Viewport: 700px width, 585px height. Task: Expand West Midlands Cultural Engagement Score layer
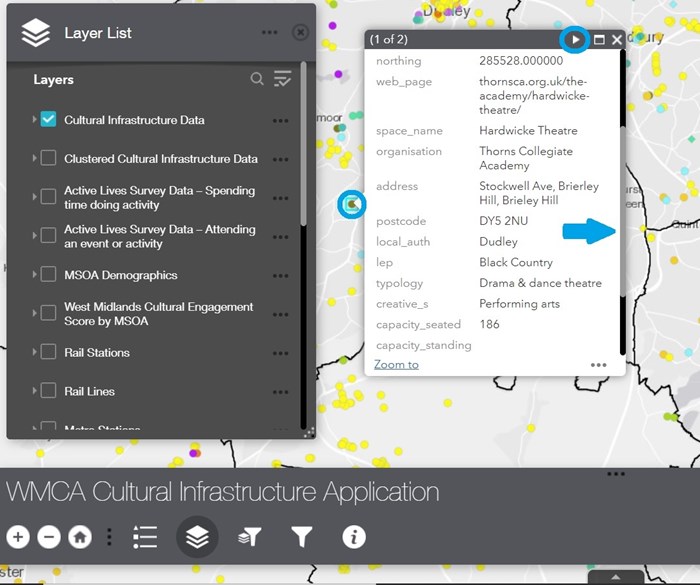click(34, 313)
